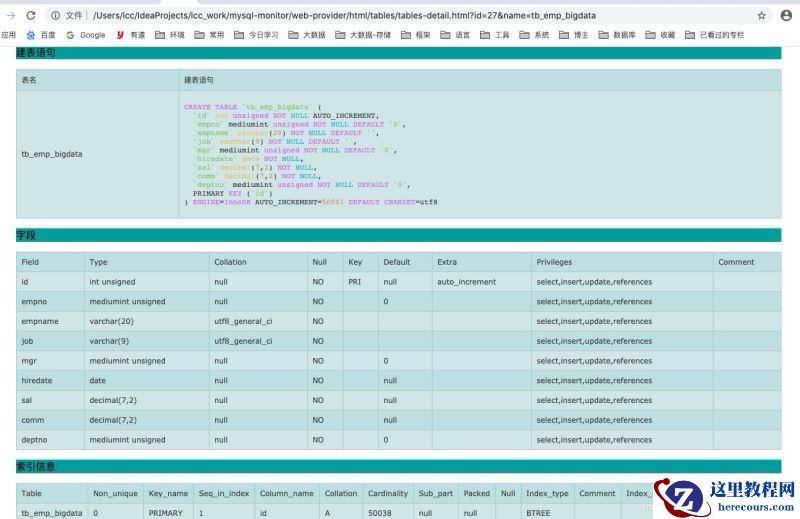Open the 已看过的专栏 bookmark folder

(714, 35)
